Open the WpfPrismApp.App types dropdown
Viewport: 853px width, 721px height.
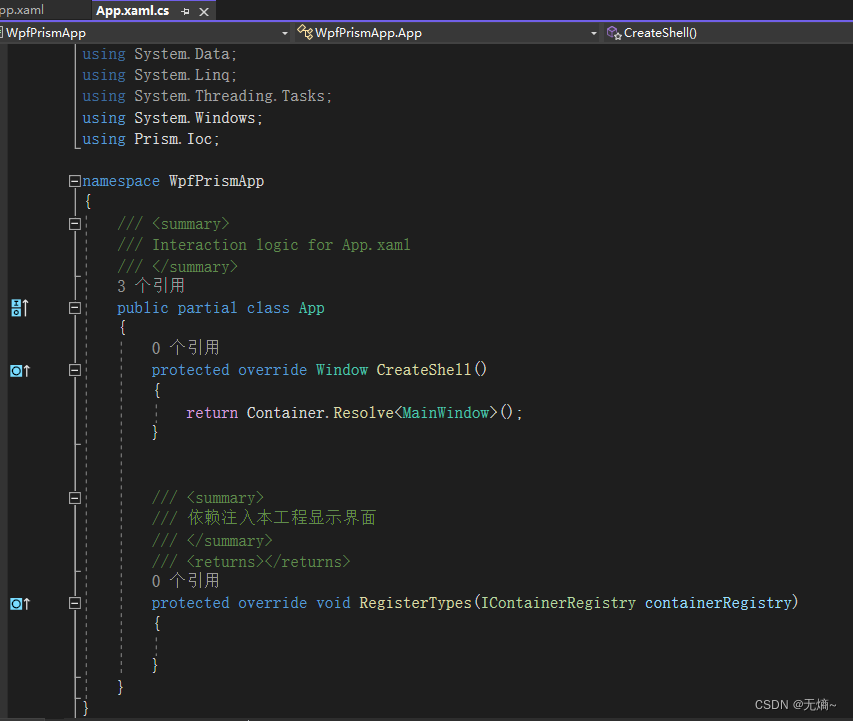[x=593, y=32]
